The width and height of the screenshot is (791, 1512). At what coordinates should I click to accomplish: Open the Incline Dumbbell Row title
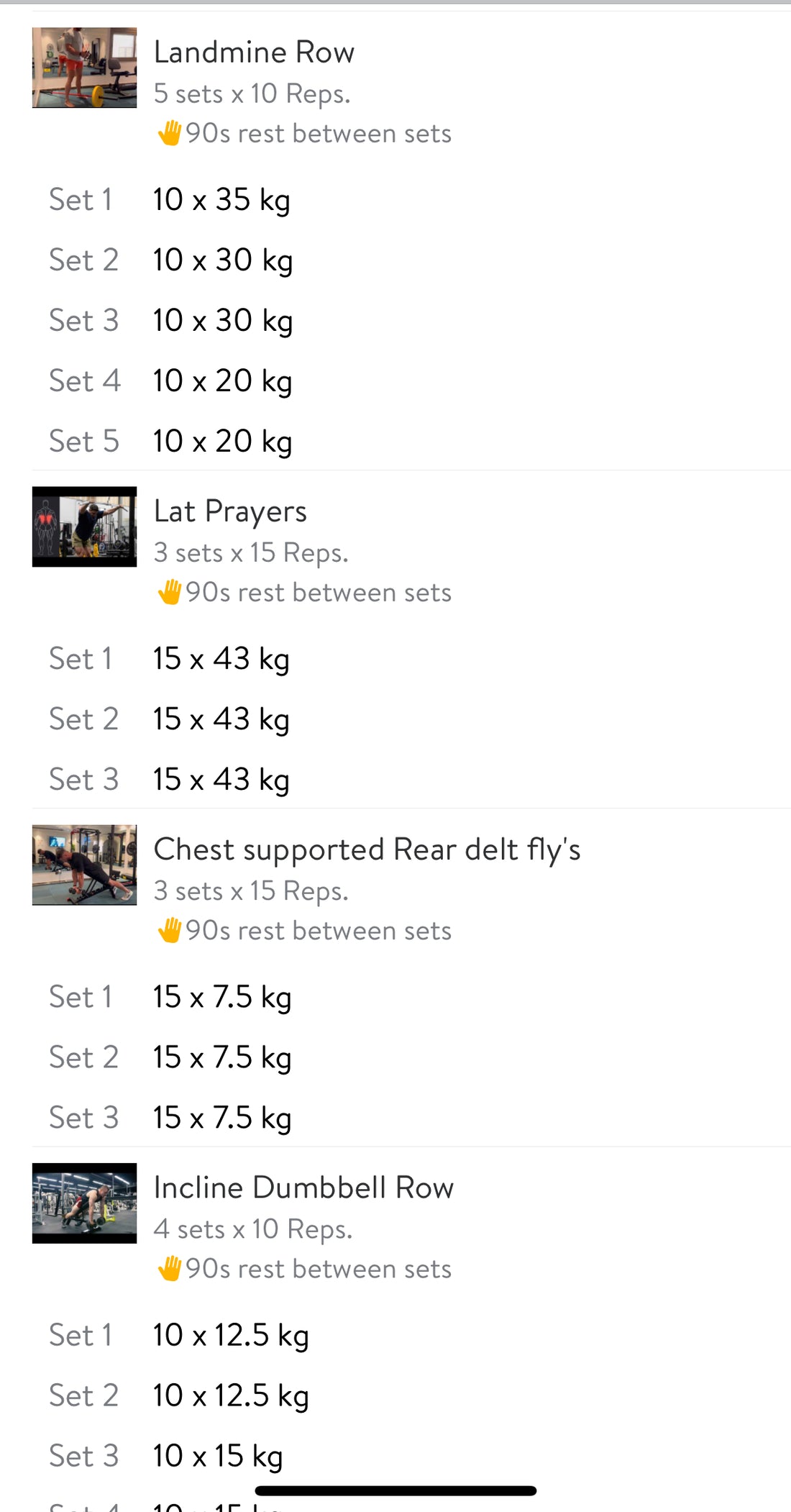pos(303,1188)
